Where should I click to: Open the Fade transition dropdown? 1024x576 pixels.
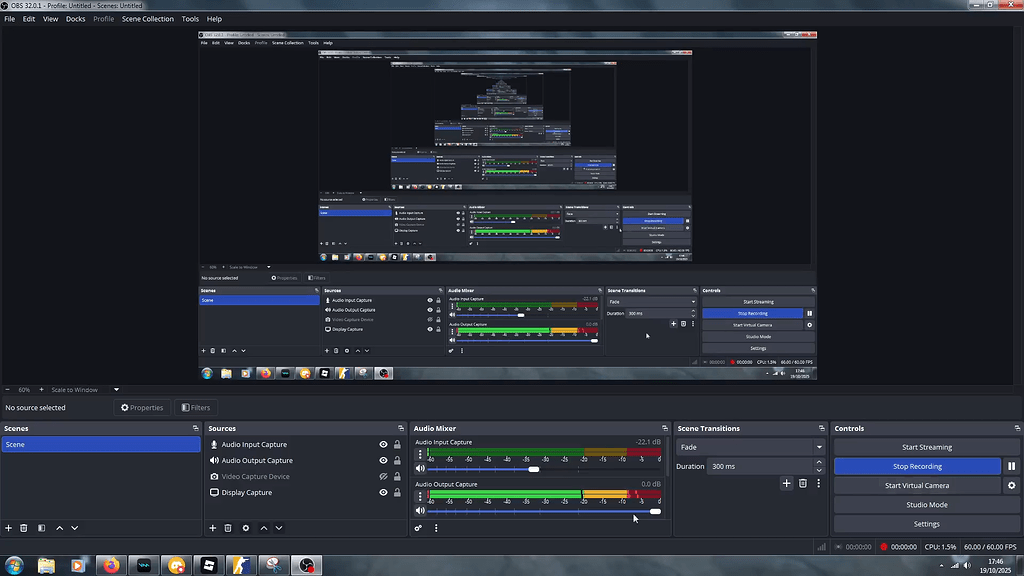pos(750,447)
